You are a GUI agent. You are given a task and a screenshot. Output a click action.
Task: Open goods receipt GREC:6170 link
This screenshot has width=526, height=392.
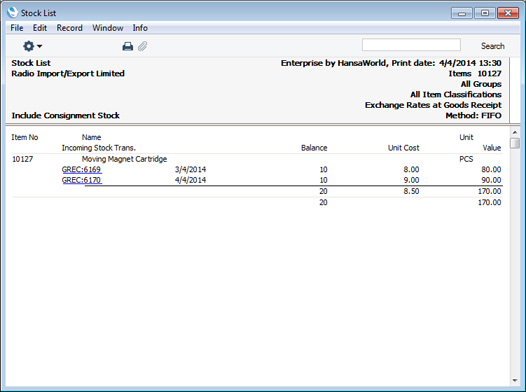82,180
